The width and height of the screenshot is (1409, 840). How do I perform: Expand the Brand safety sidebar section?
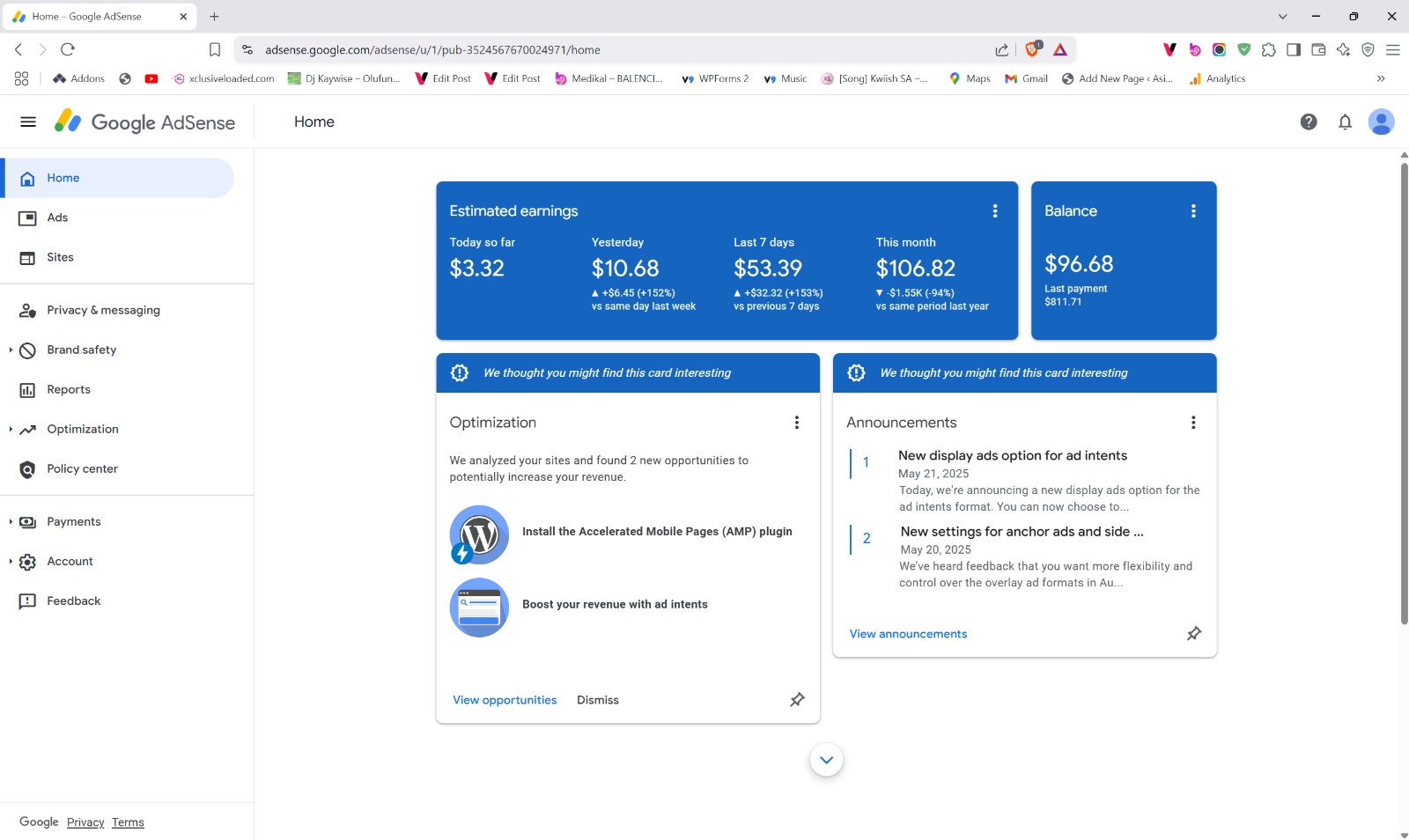tap(11, 350)
